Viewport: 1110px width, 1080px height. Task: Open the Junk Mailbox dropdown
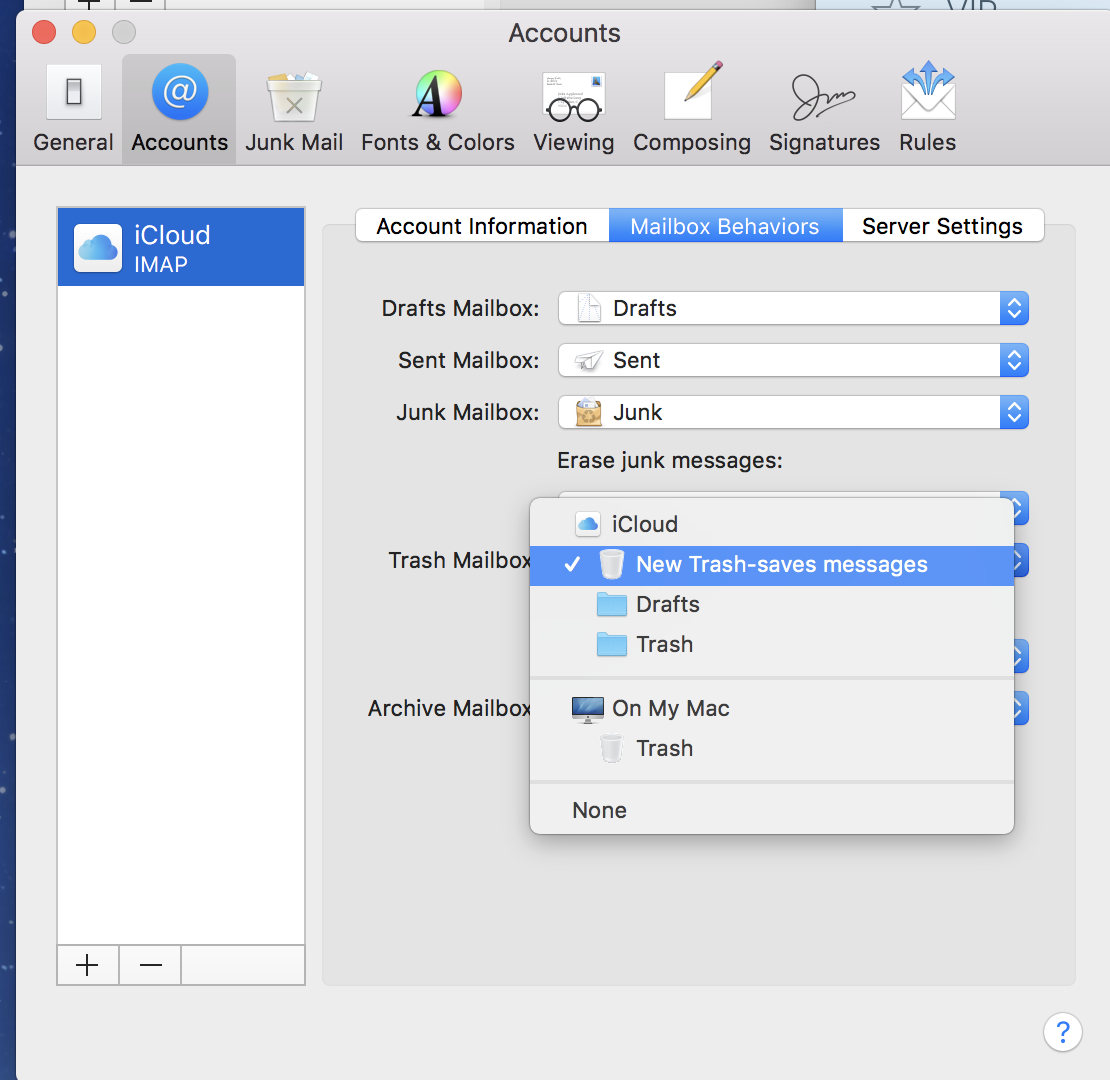coord(793,412)
